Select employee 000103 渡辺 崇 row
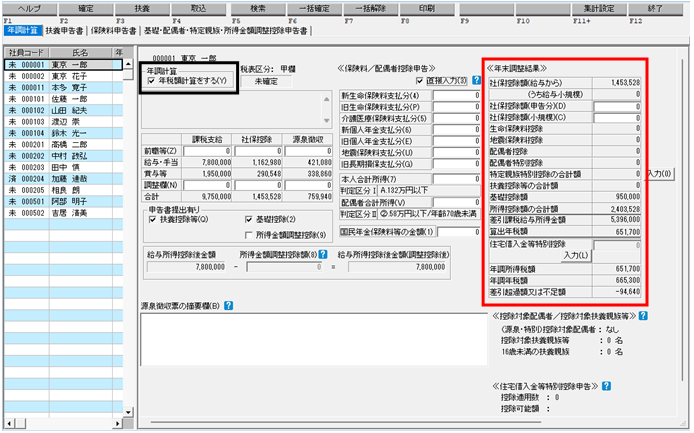694x433 pixels. pos(63,122)
